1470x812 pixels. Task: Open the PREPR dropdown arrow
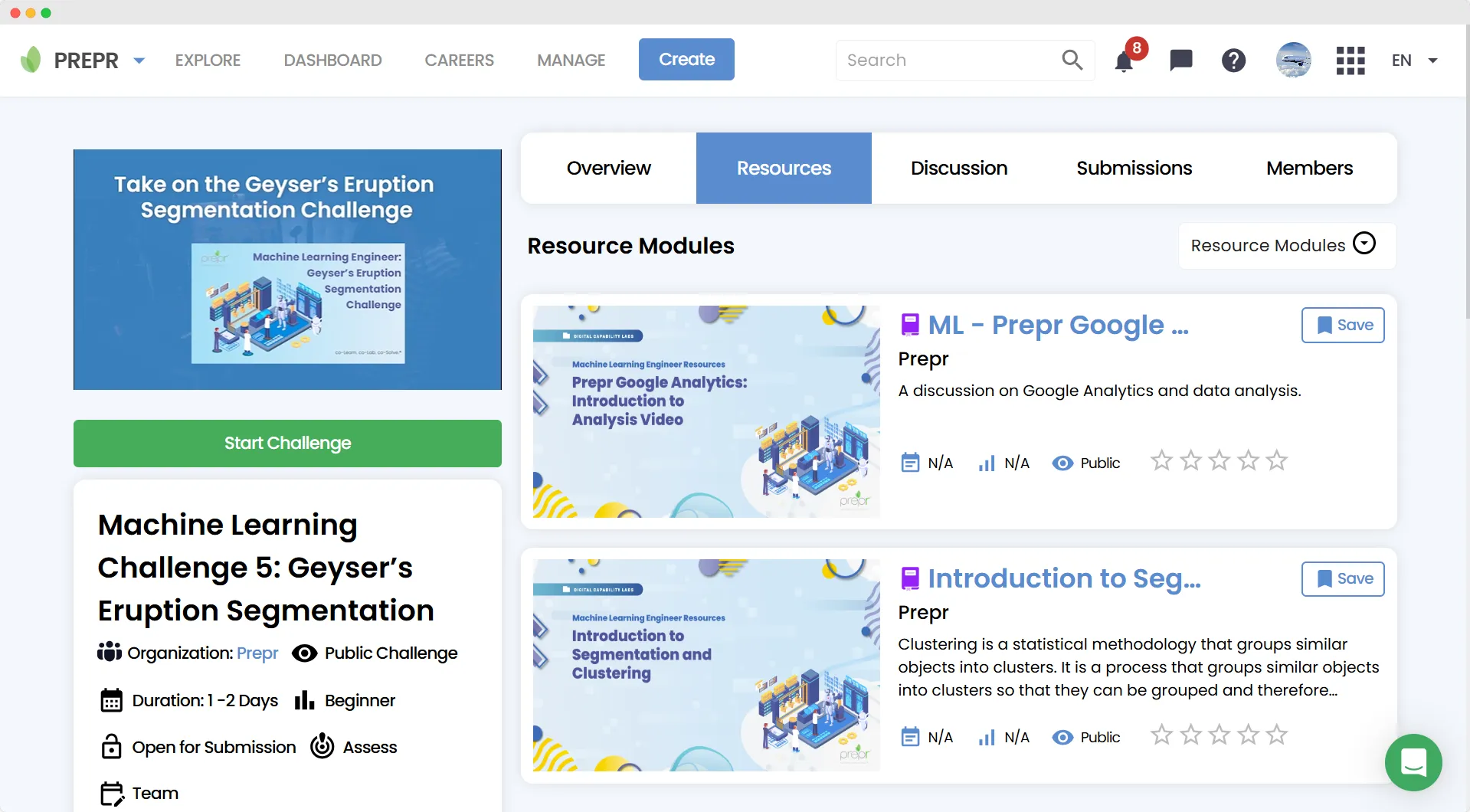pos(139,61)
